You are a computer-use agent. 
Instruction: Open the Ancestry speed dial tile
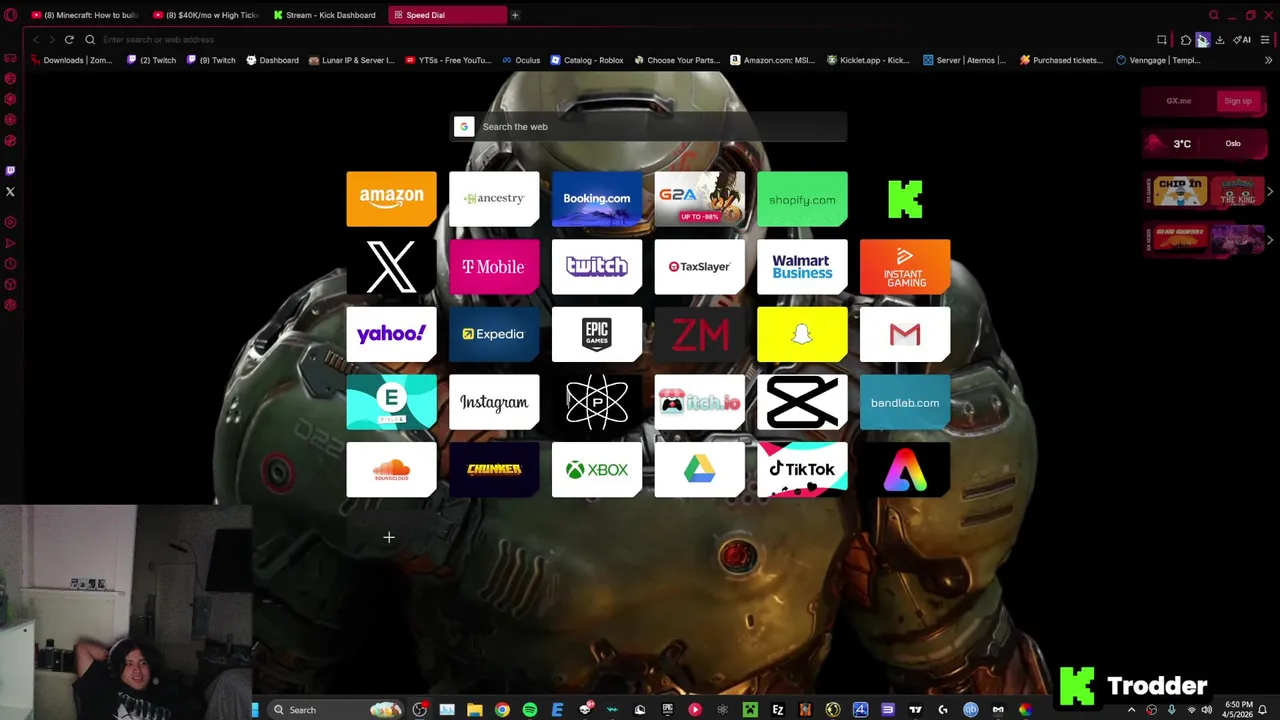click(494, 199)
